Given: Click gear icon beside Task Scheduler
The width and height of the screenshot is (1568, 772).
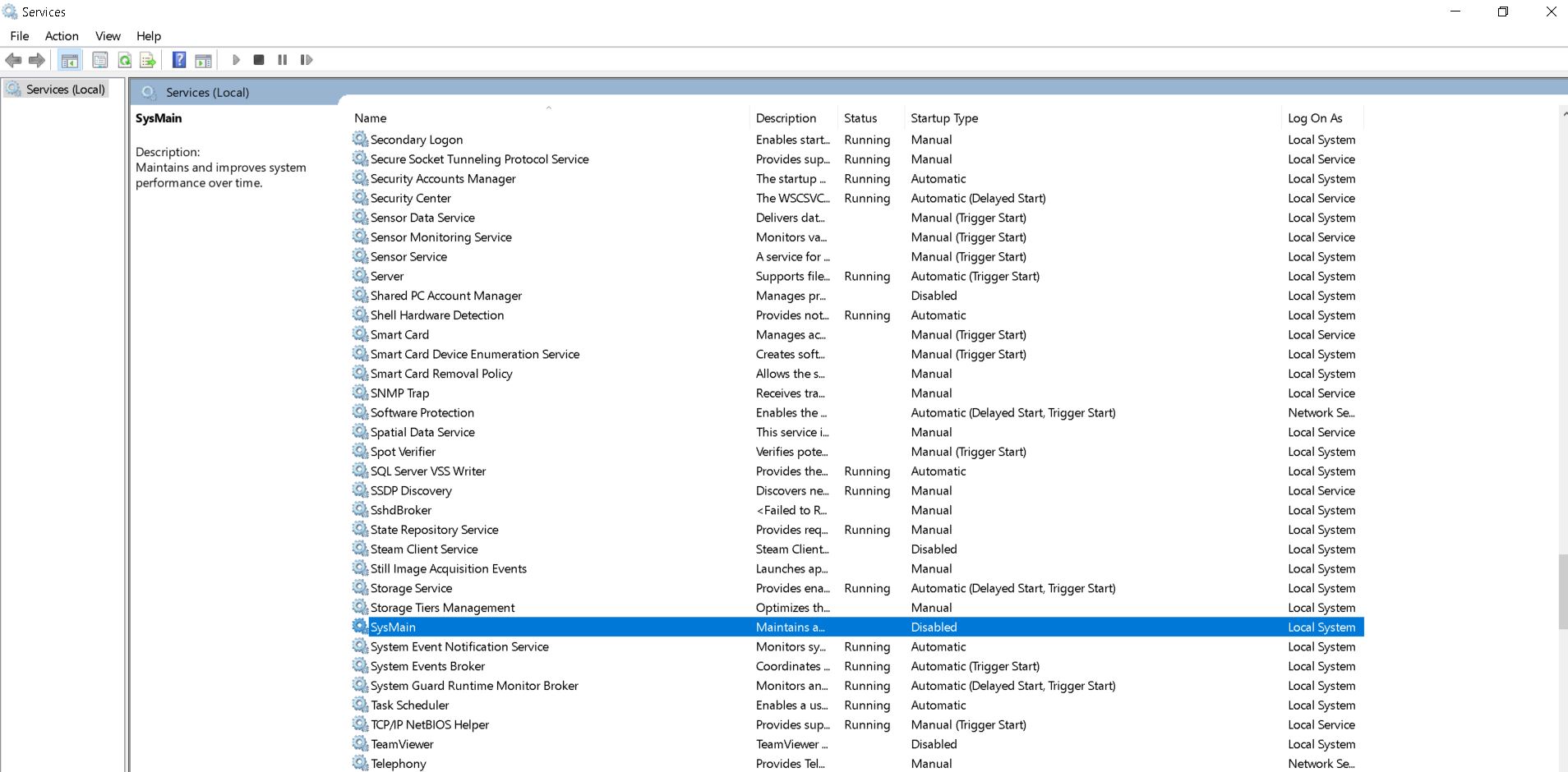Looking at the screenshot, I should tap(360, 705).
